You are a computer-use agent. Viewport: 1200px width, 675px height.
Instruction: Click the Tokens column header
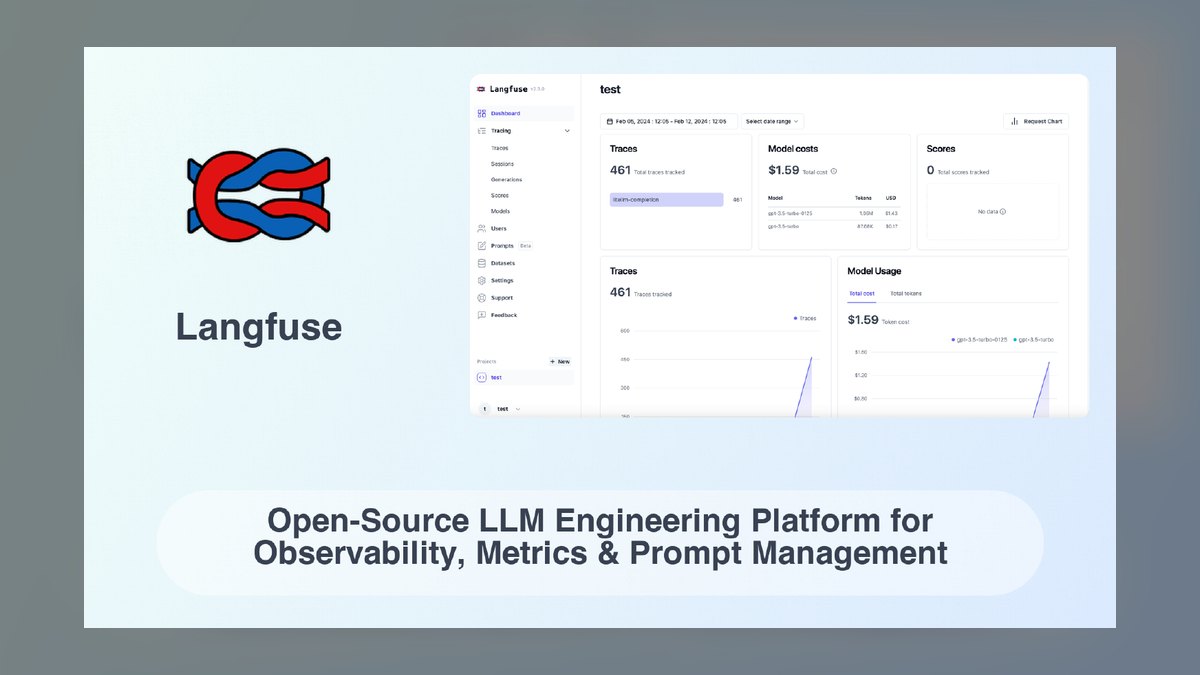[864, 198]
